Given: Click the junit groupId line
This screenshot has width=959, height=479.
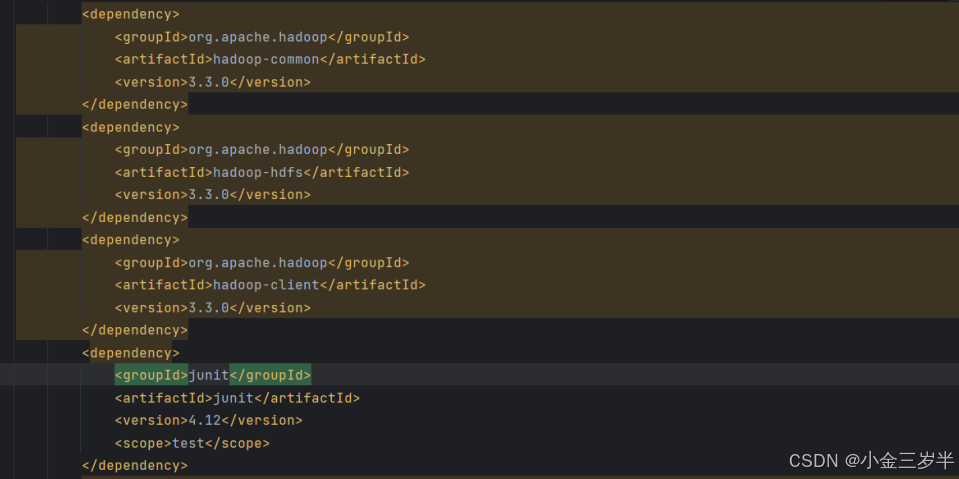Looking at the screenshot, I should (x=213, y=374).
